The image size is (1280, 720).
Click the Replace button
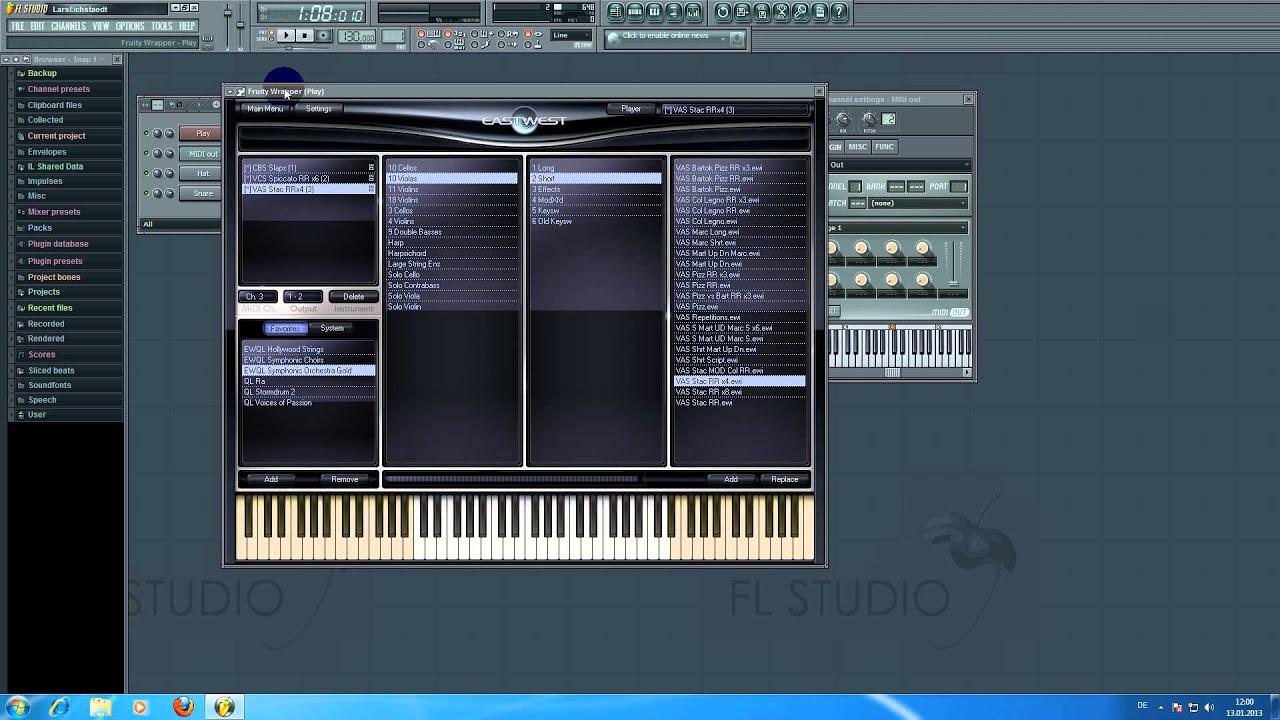(x=785, y=480)
